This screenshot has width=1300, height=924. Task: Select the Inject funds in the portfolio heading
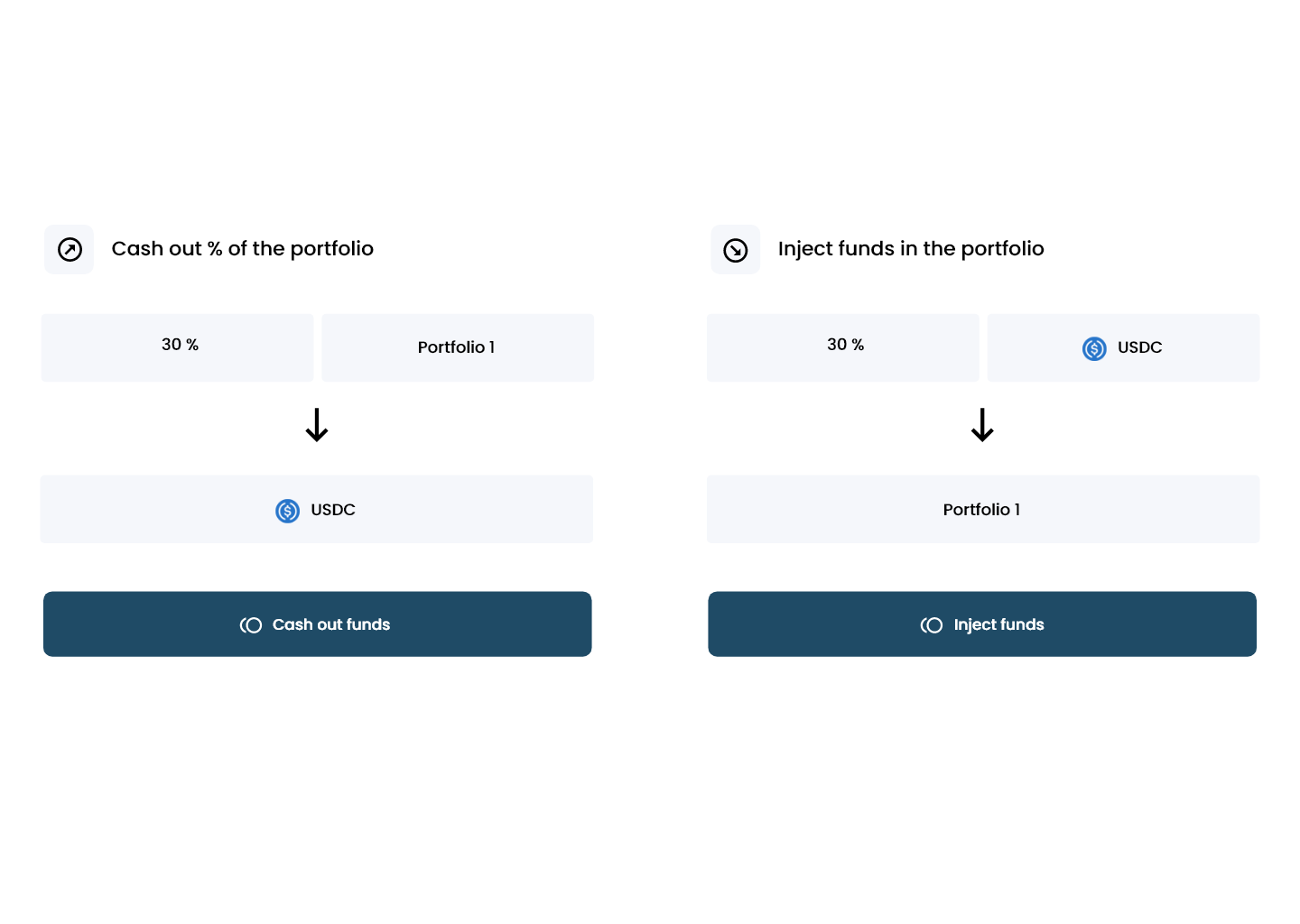click(x=911, y=249)
